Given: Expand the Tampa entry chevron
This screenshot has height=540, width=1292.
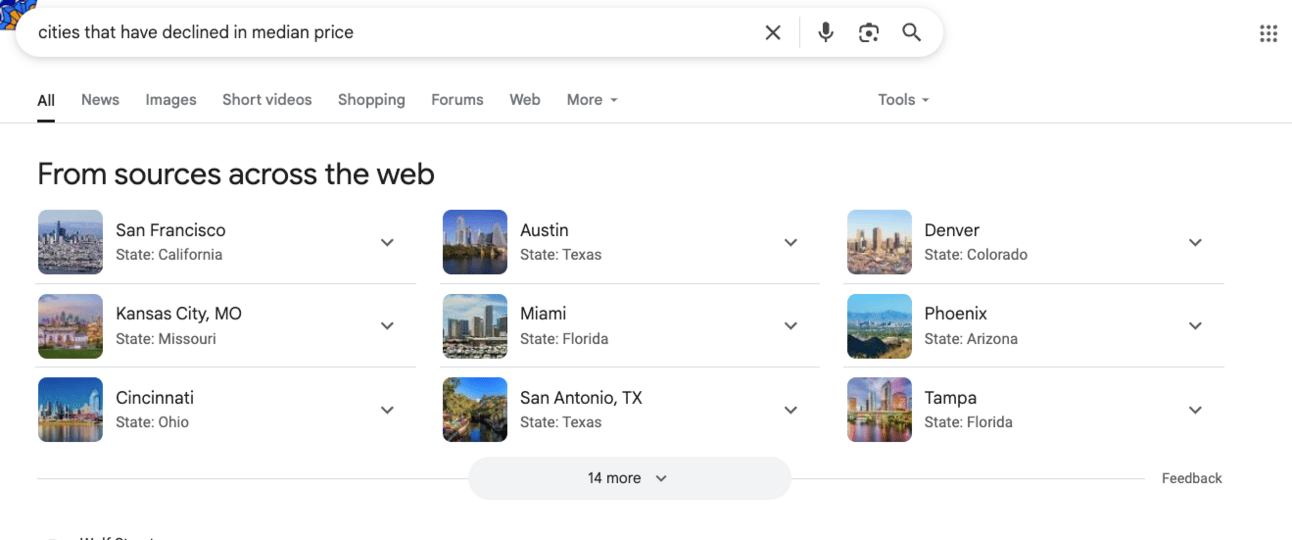Looking at the screenshot, I should (x=1195, y=410).
